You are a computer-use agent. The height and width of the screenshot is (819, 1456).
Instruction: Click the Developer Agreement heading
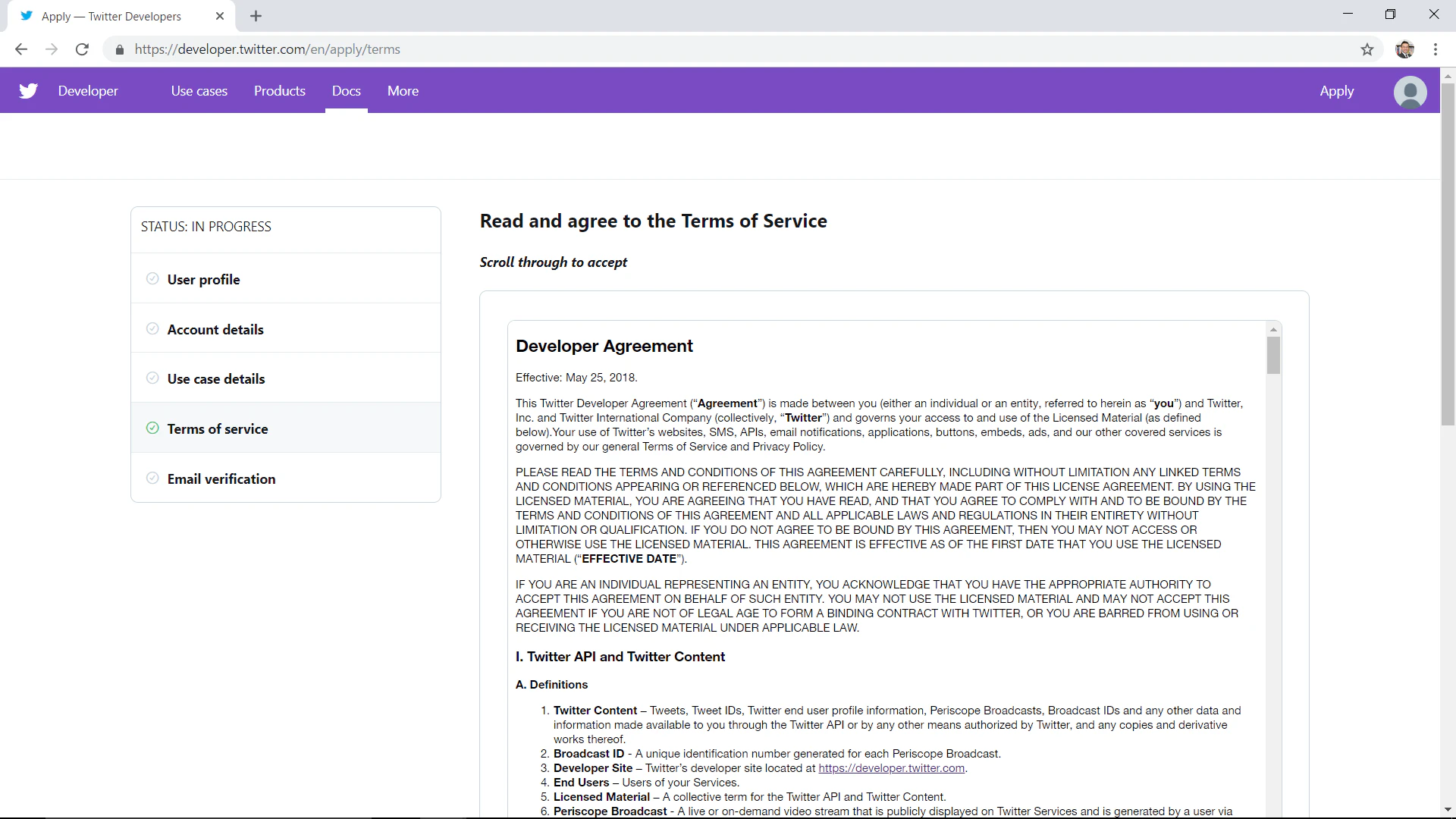click(604, 346)
